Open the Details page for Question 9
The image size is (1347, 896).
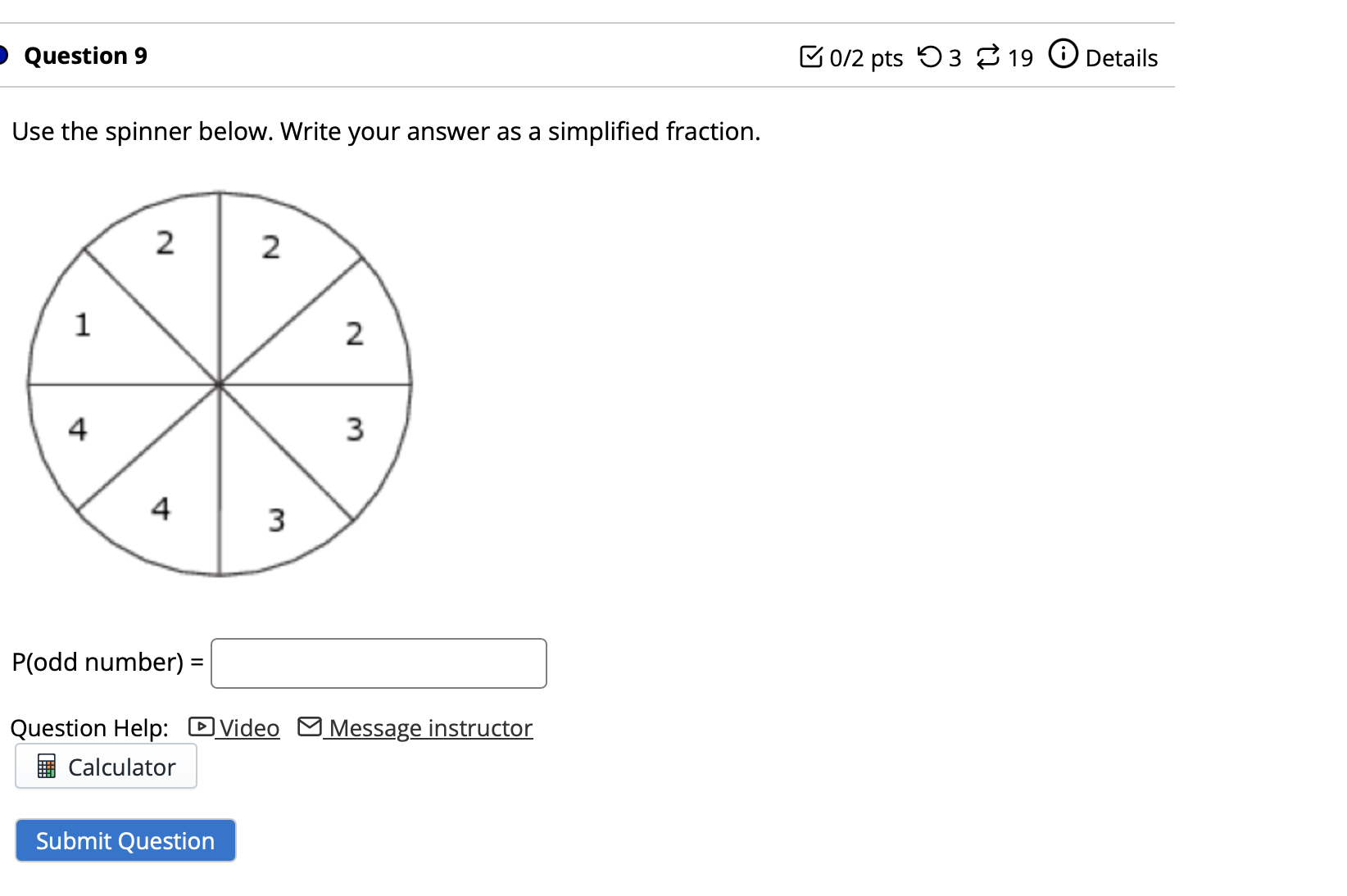click(1122, 58)
